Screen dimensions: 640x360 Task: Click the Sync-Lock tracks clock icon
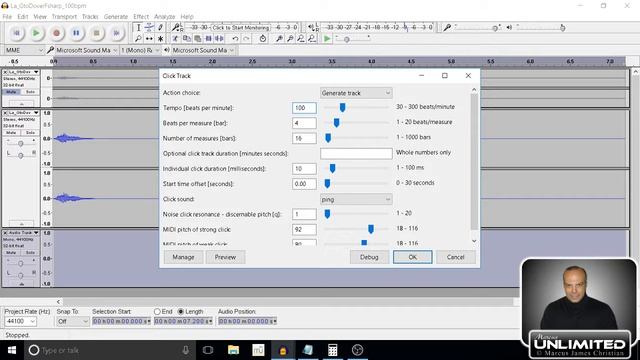point(263,39)
